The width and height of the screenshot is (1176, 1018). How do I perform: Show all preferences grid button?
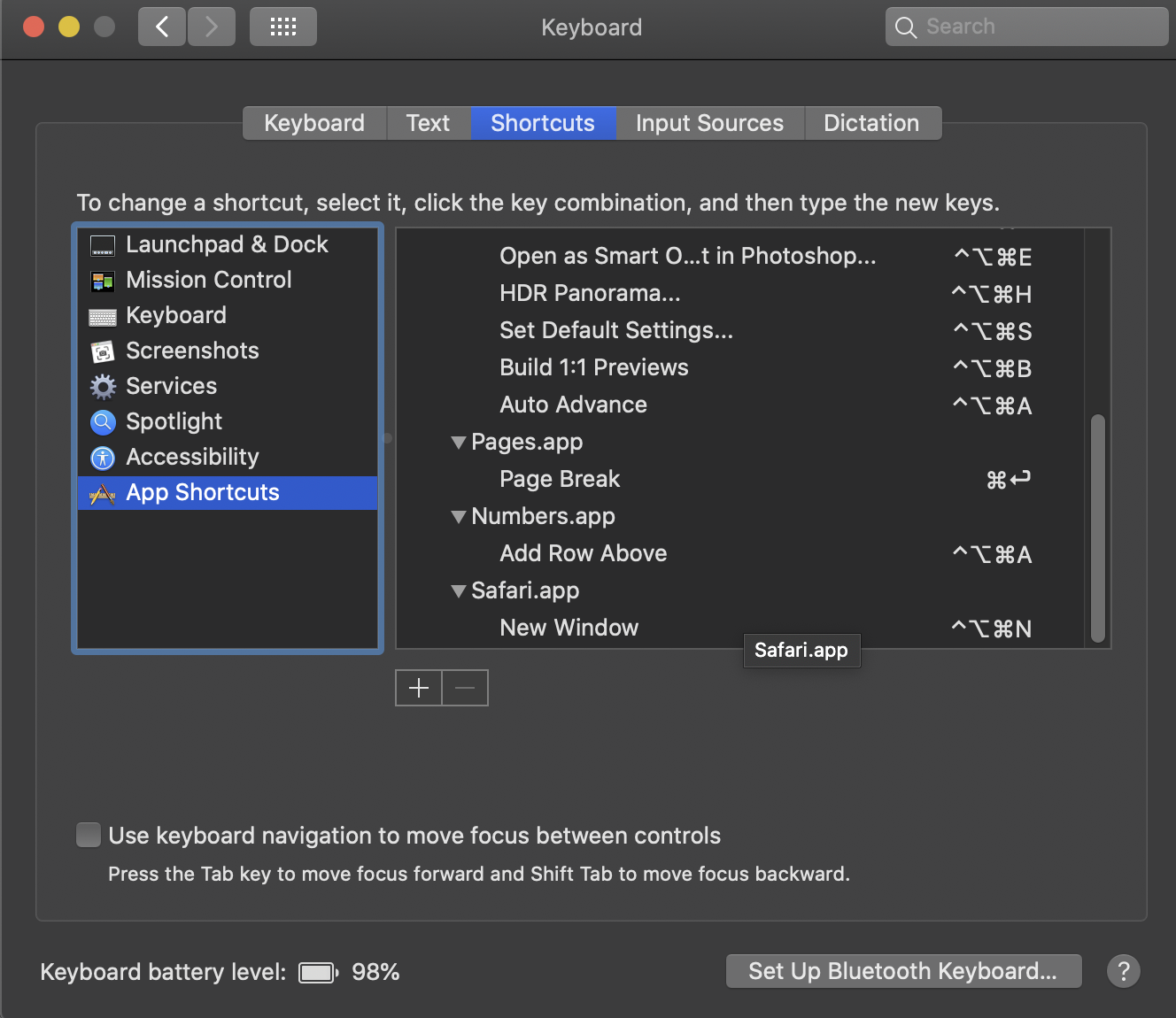click(283, 27)
